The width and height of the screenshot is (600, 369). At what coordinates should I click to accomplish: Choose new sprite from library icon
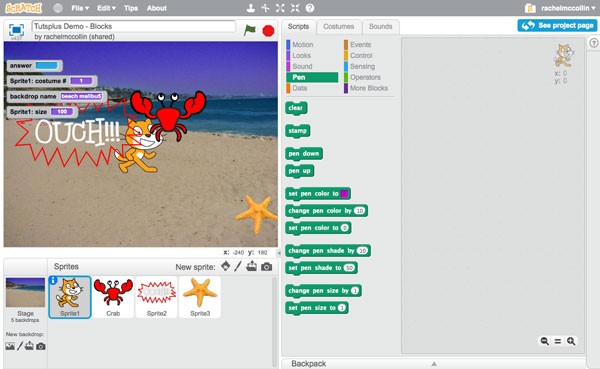tap(226, 266)
